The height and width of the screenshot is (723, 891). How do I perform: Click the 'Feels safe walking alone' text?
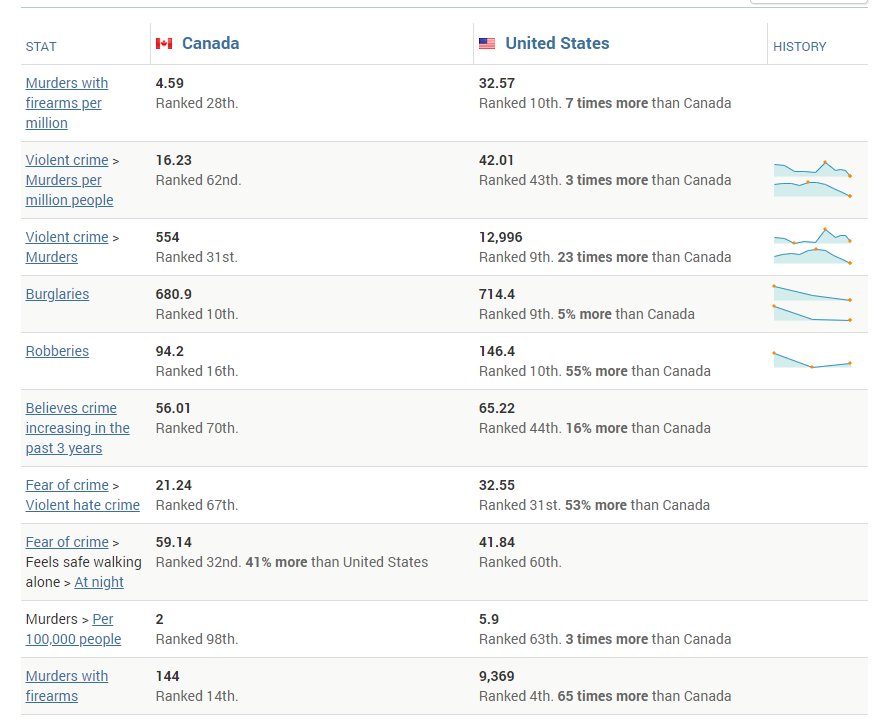pos(84,572)
